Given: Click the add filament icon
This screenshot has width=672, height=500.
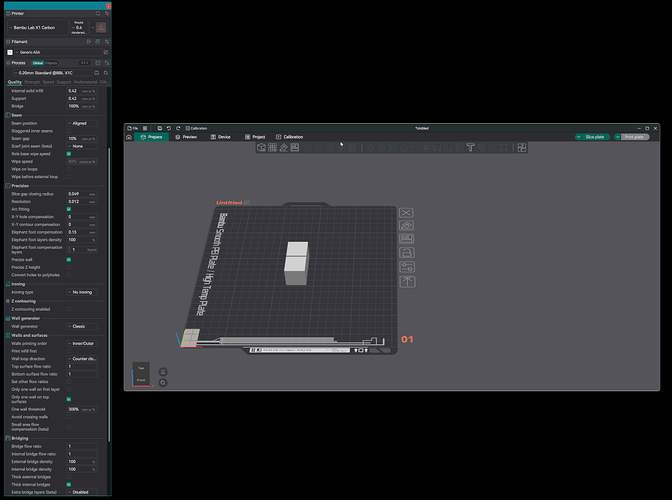Looking at the screenshot, I should pos(89,42).
